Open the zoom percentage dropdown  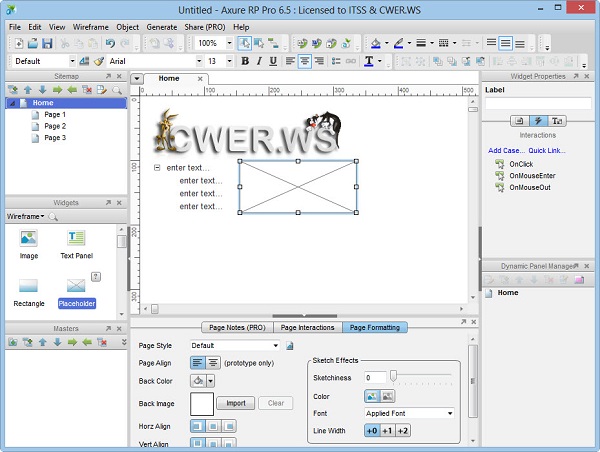229,43
